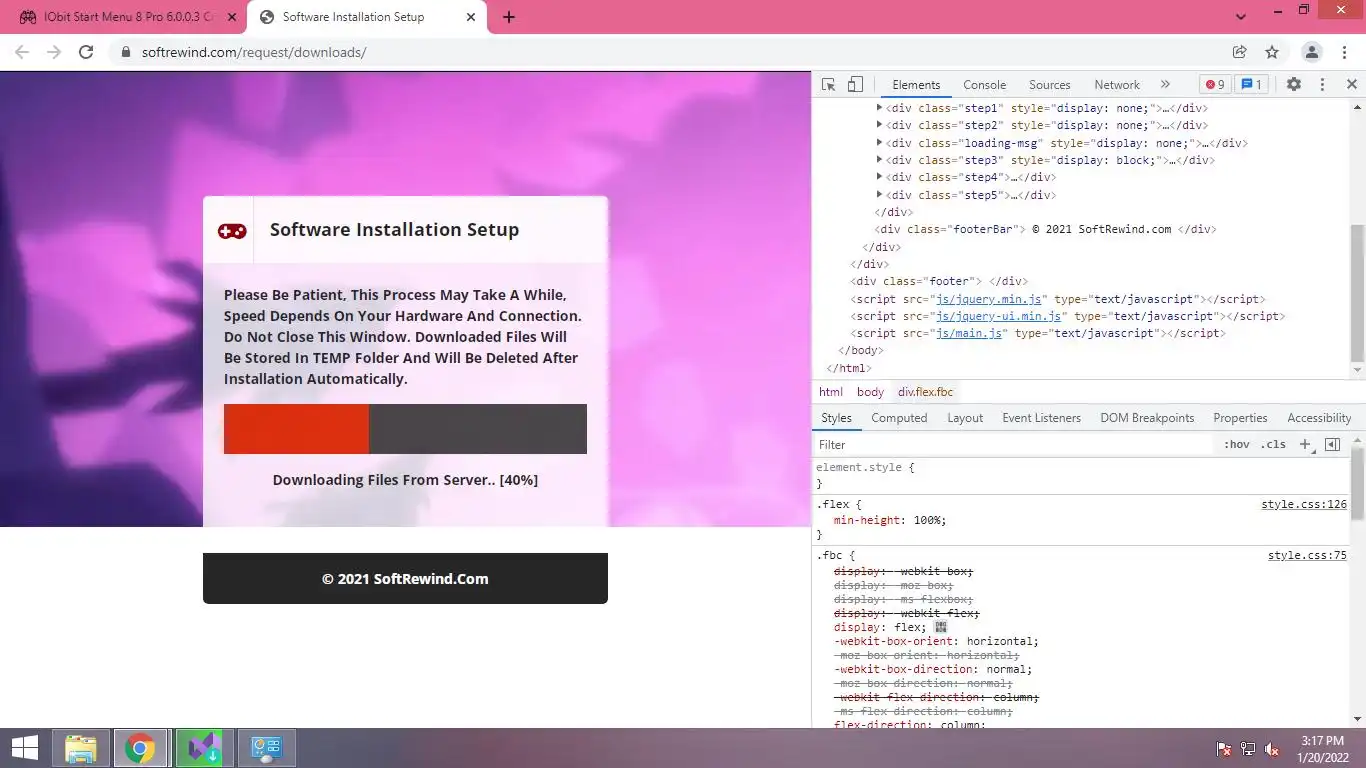1366x768 pixels.
Task: Select the div class="footer" line
Action: coord(939,281)
